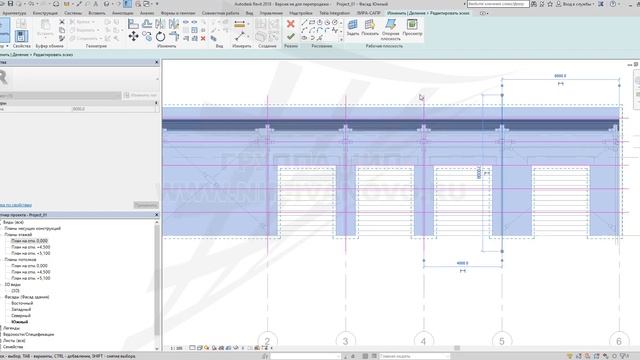Screen dimensions: 640x360
Task: Open the Вид ribbon tab
Action: click(x=249, y=13)
